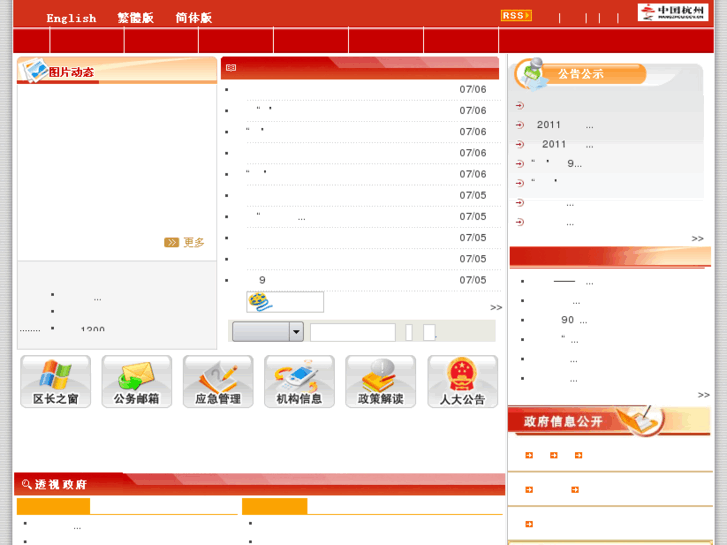Viewport: 727px width, 545px height.
Task: Open the 透视政府 section heading
Action: coord(61,484)
